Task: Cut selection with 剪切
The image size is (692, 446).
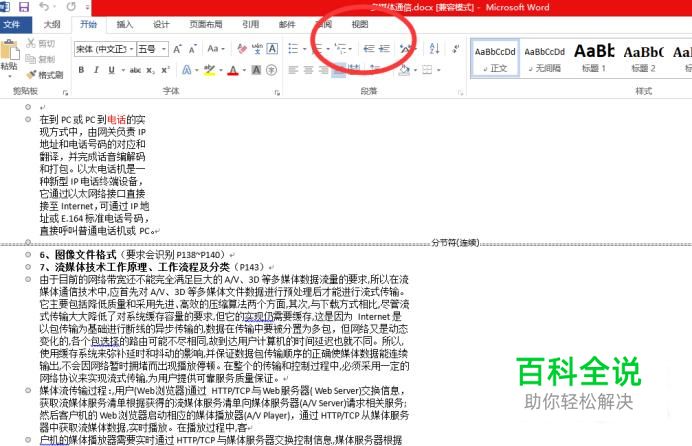Action: pyautogui.click(x=41, y=43)
